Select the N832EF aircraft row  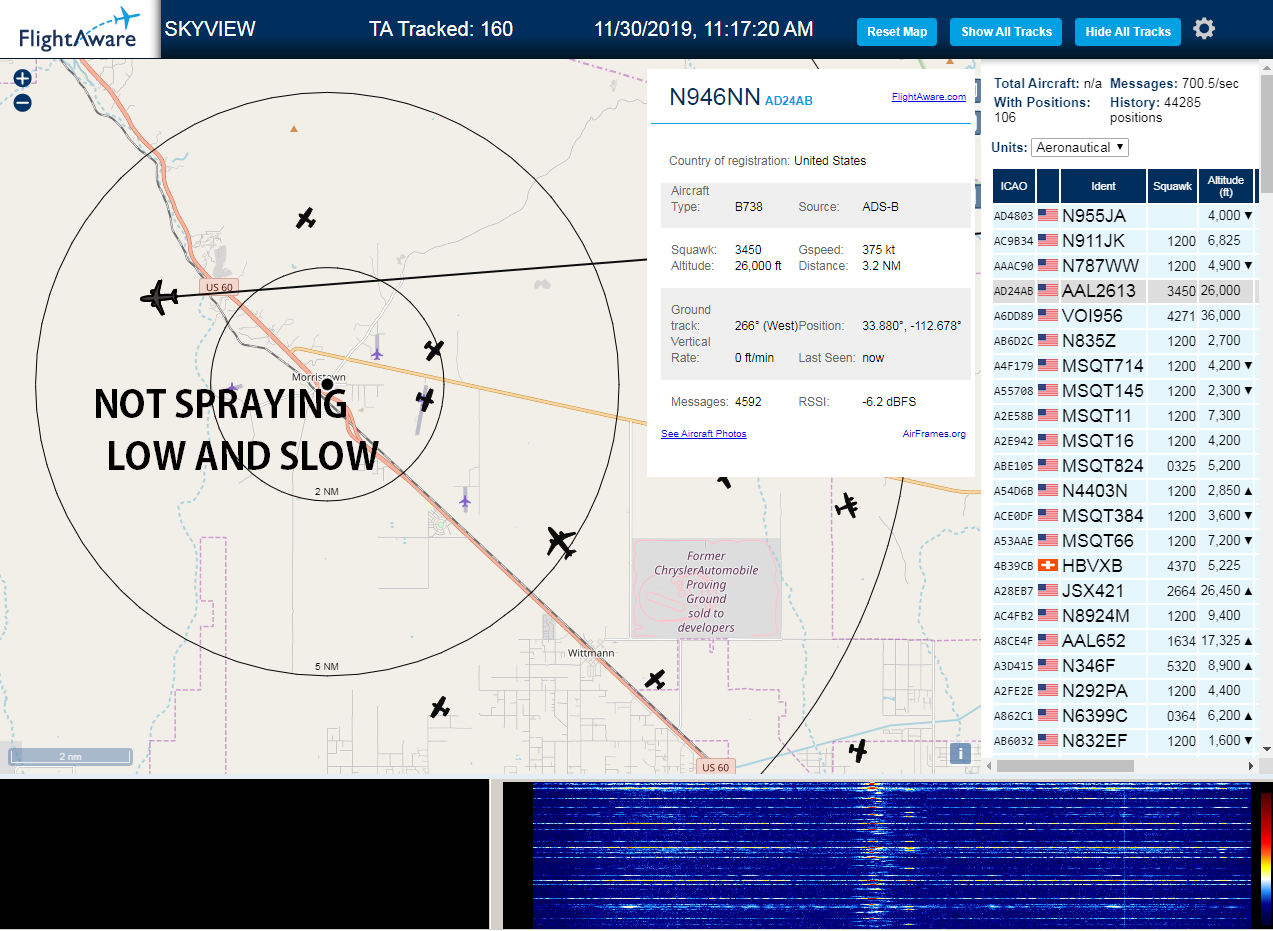1124,741
